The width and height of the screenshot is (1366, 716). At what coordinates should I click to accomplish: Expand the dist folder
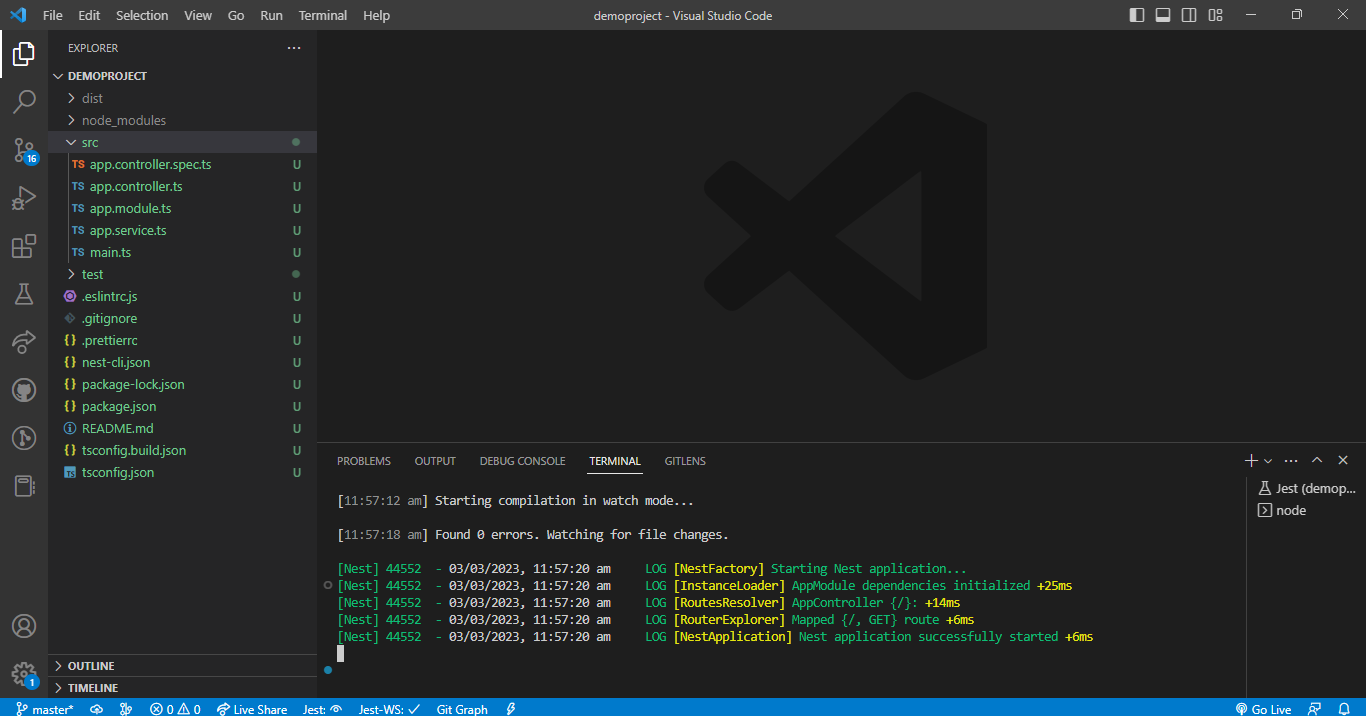click(x=92, y=98)
